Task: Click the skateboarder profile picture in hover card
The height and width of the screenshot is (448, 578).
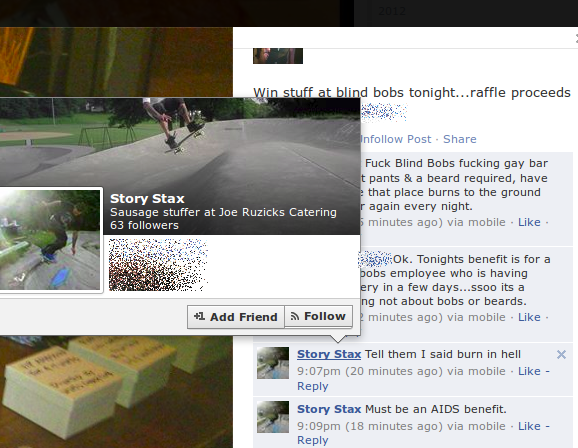Action: click(49, 240)
